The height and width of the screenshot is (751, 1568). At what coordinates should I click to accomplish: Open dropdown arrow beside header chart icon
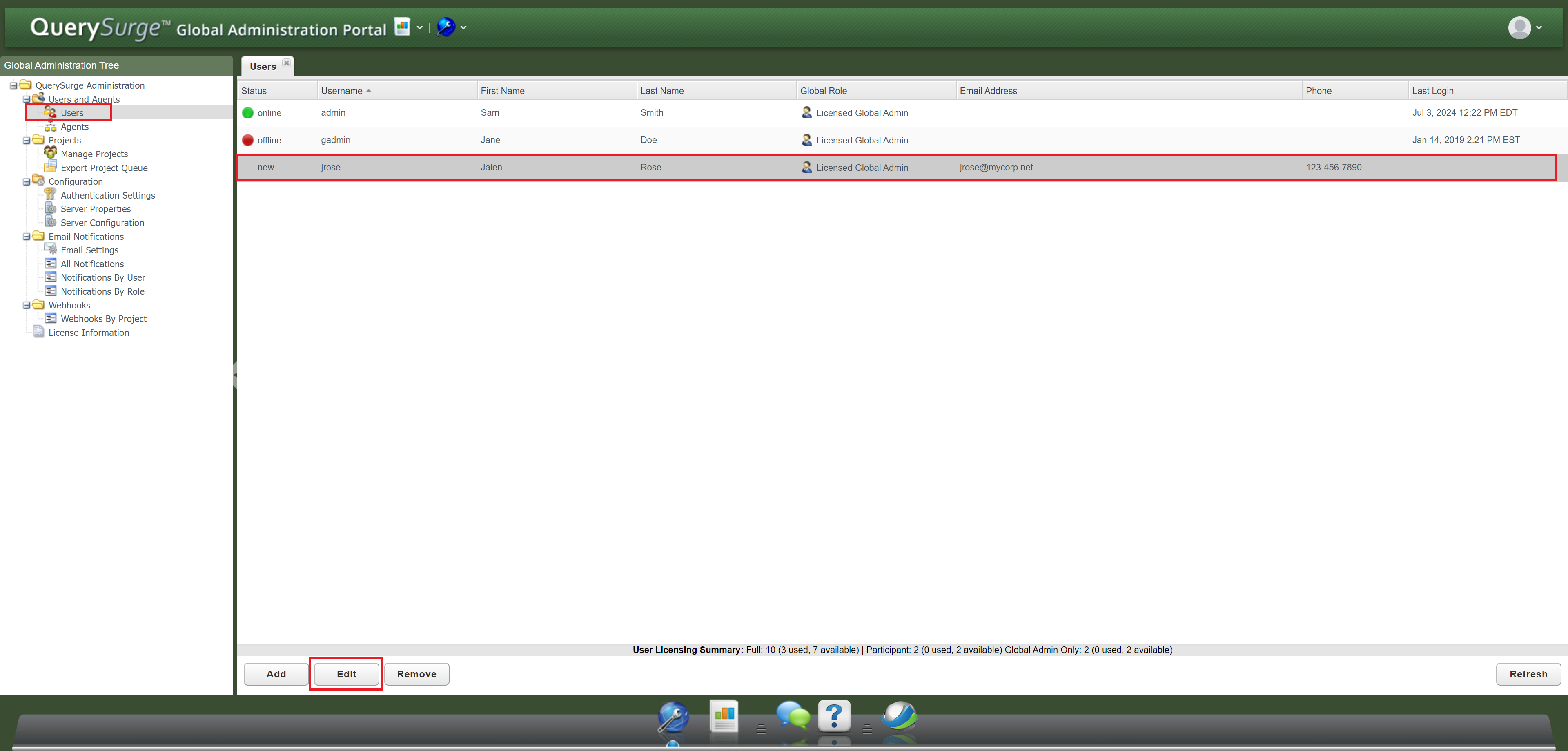(419, 27)
